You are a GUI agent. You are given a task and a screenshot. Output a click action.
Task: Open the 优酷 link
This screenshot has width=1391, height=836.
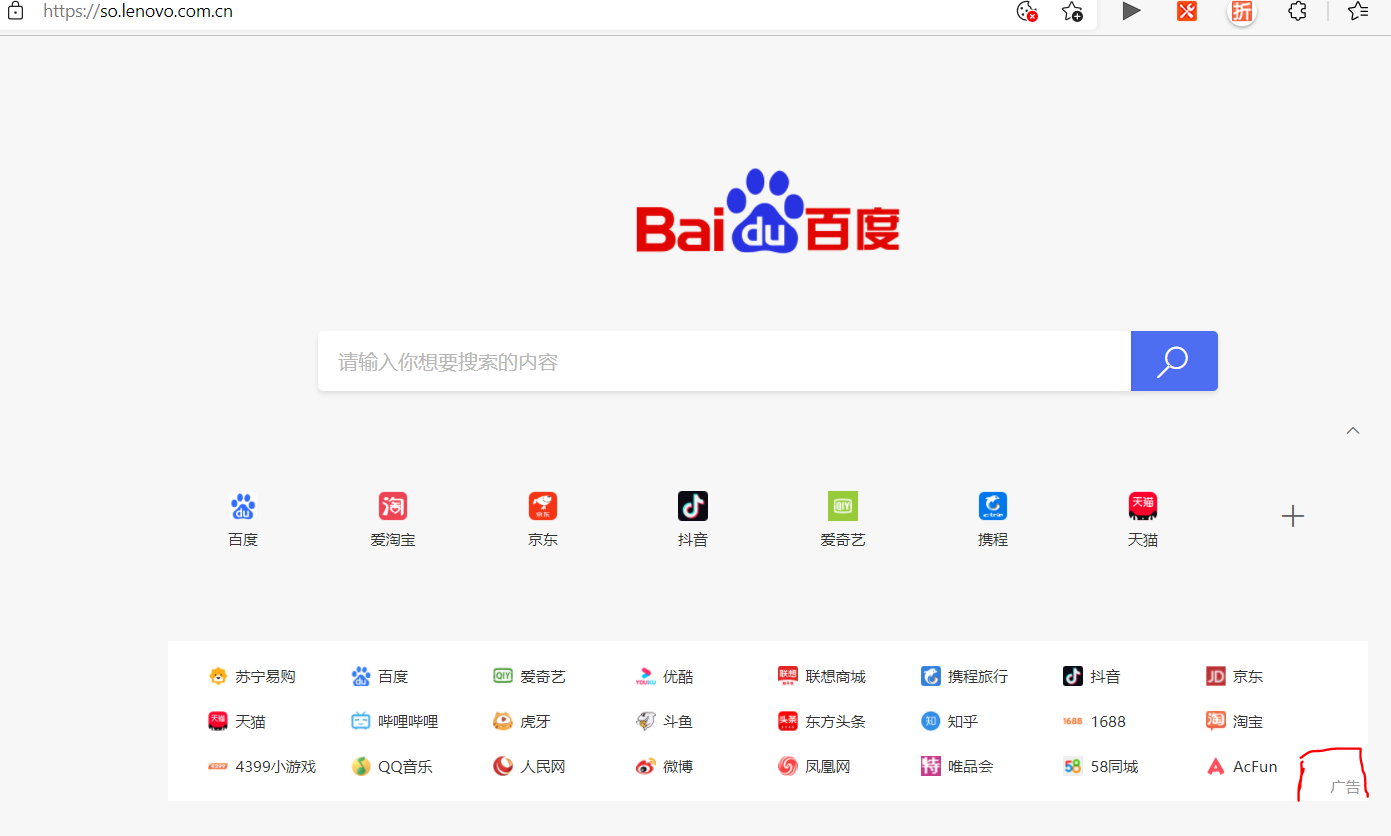664,677
